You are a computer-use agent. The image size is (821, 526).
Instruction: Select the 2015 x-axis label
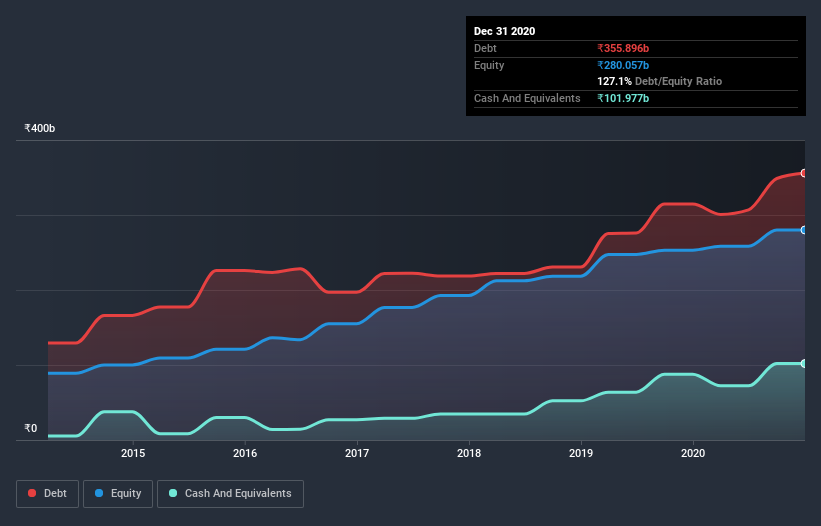(x=133, y=453)
